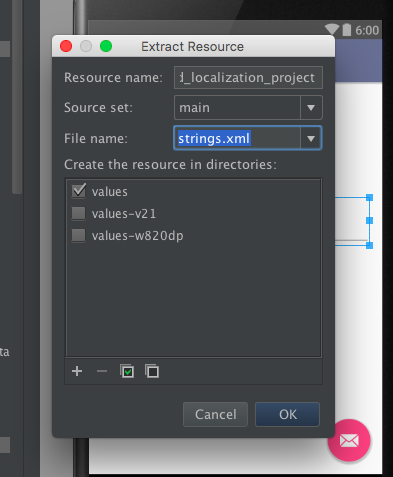Screen dimensions: 393x477
Task: Tap the pink mail floating action button
Action: [349, 440]
